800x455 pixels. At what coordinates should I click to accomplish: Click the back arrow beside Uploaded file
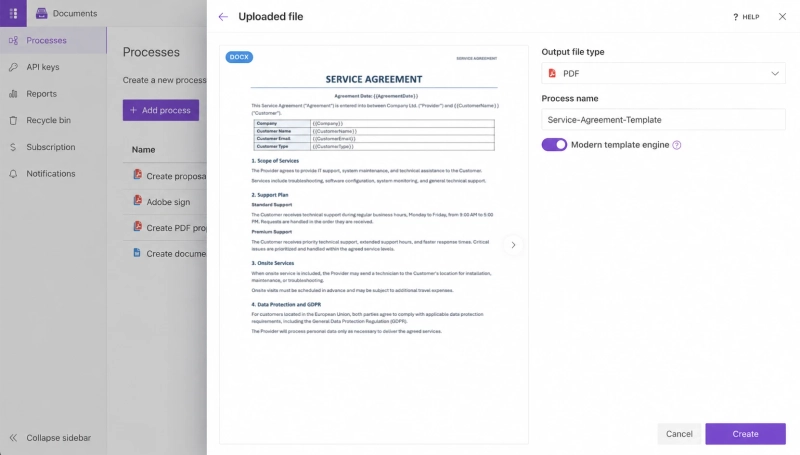(223, 17)
